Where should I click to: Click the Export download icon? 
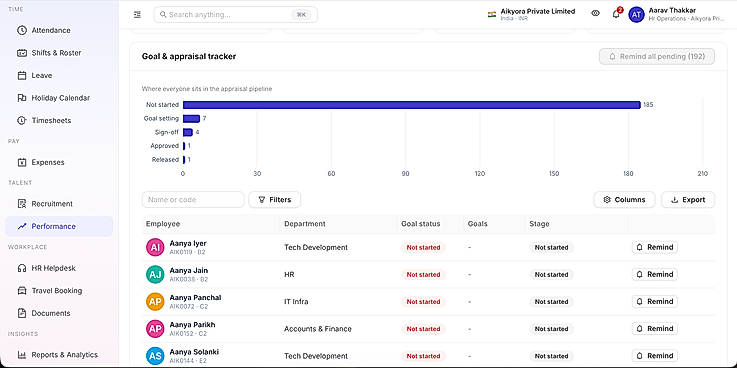(x=674, y=200)
